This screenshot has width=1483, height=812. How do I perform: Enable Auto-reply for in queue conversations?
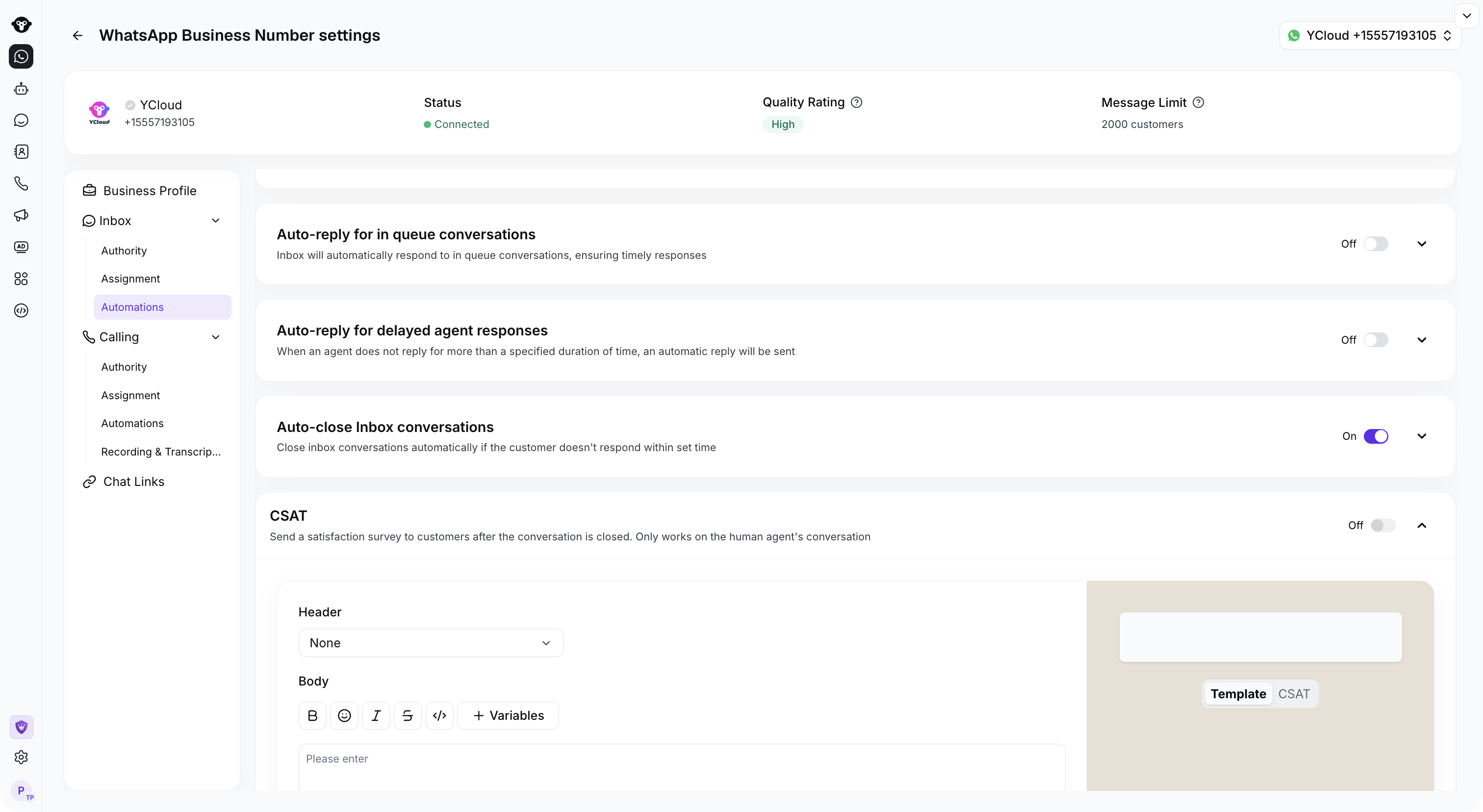(1375, 244)
